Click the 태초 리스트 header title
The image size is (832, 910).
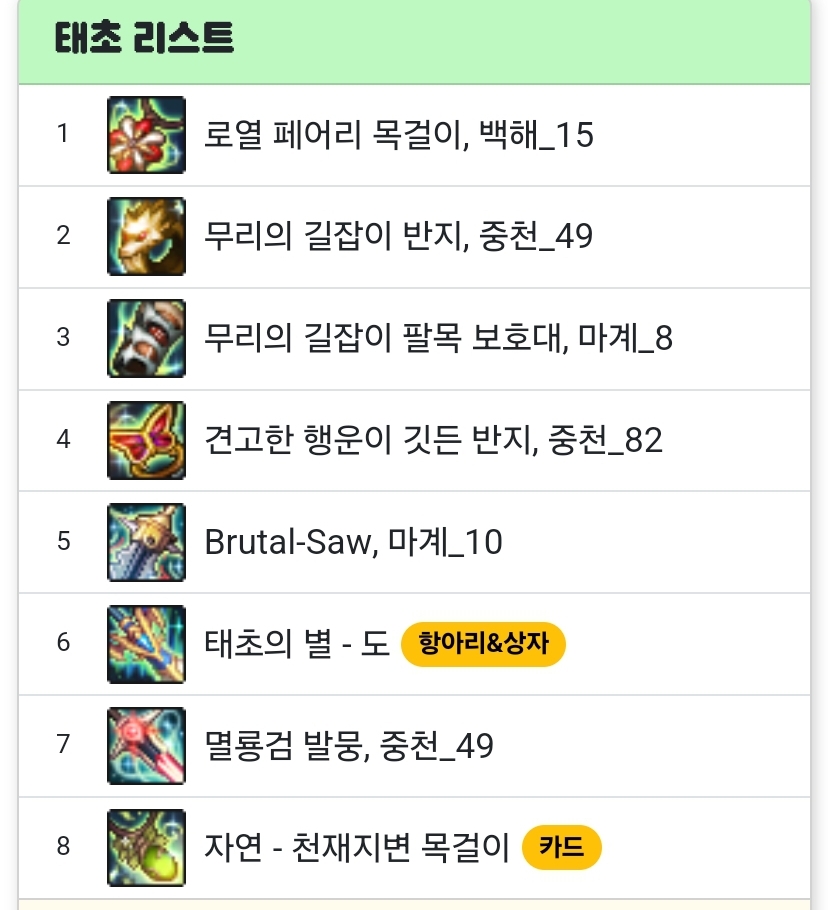[144, 38]
